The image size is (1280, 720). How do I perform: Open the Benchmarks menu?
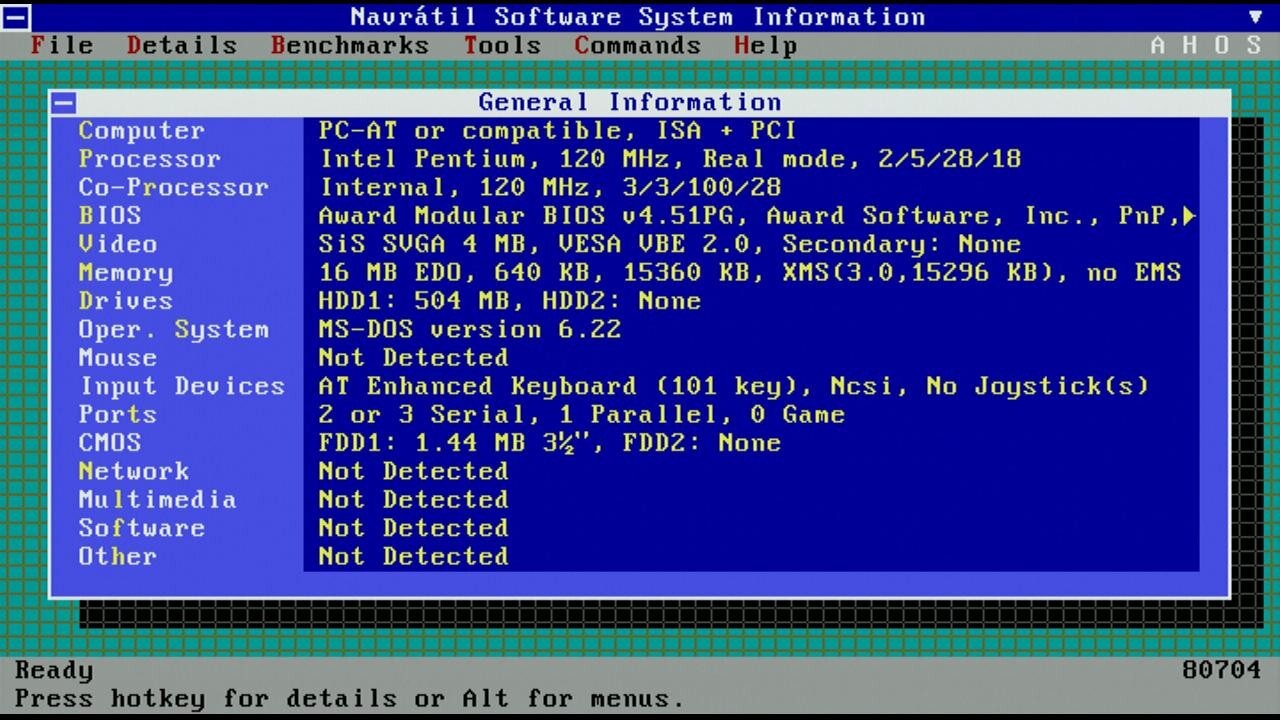[350, 45]
